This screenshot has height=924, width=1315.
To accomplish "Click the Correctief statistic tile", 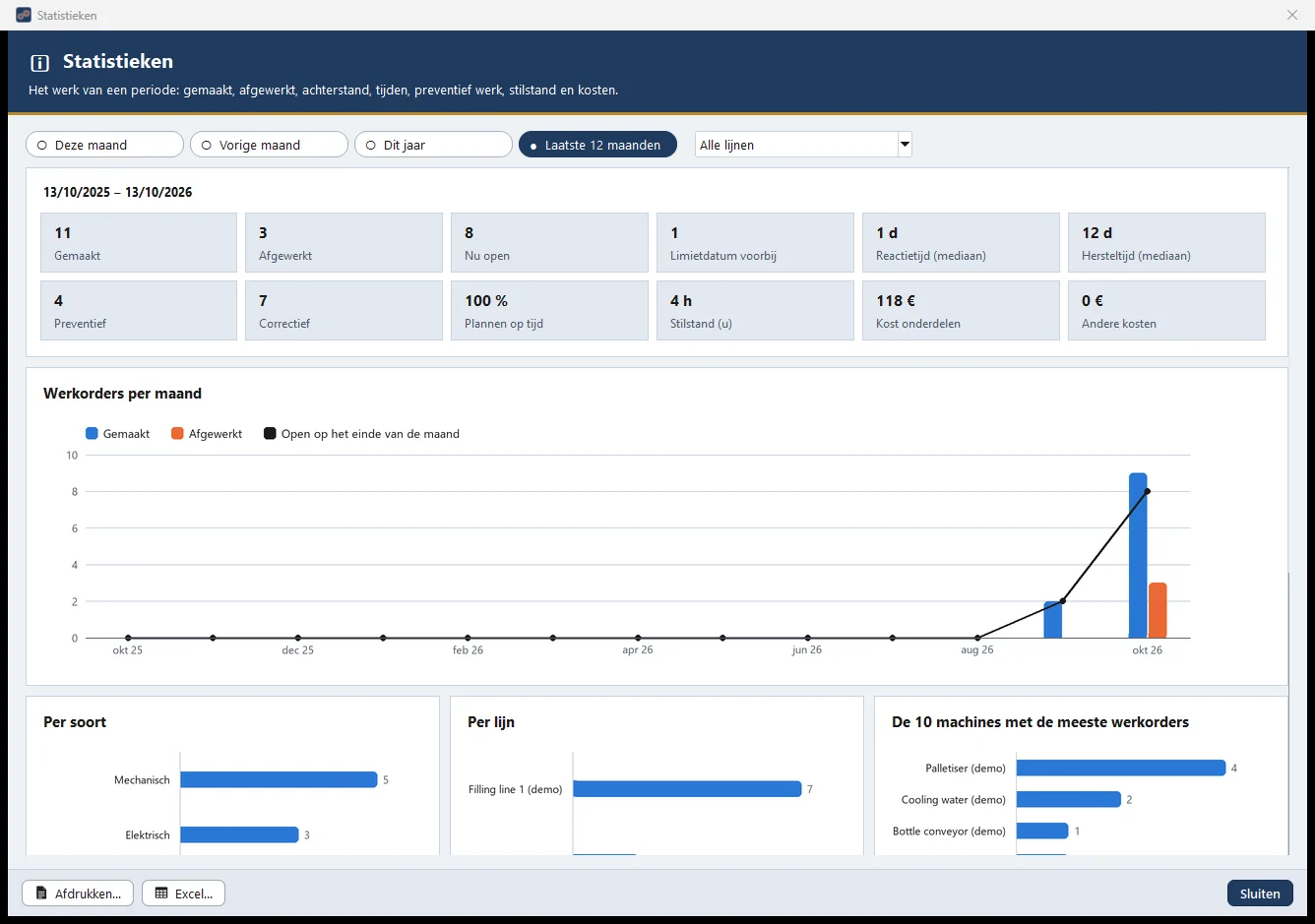I will pyautogui.click(x=344, y=310).
